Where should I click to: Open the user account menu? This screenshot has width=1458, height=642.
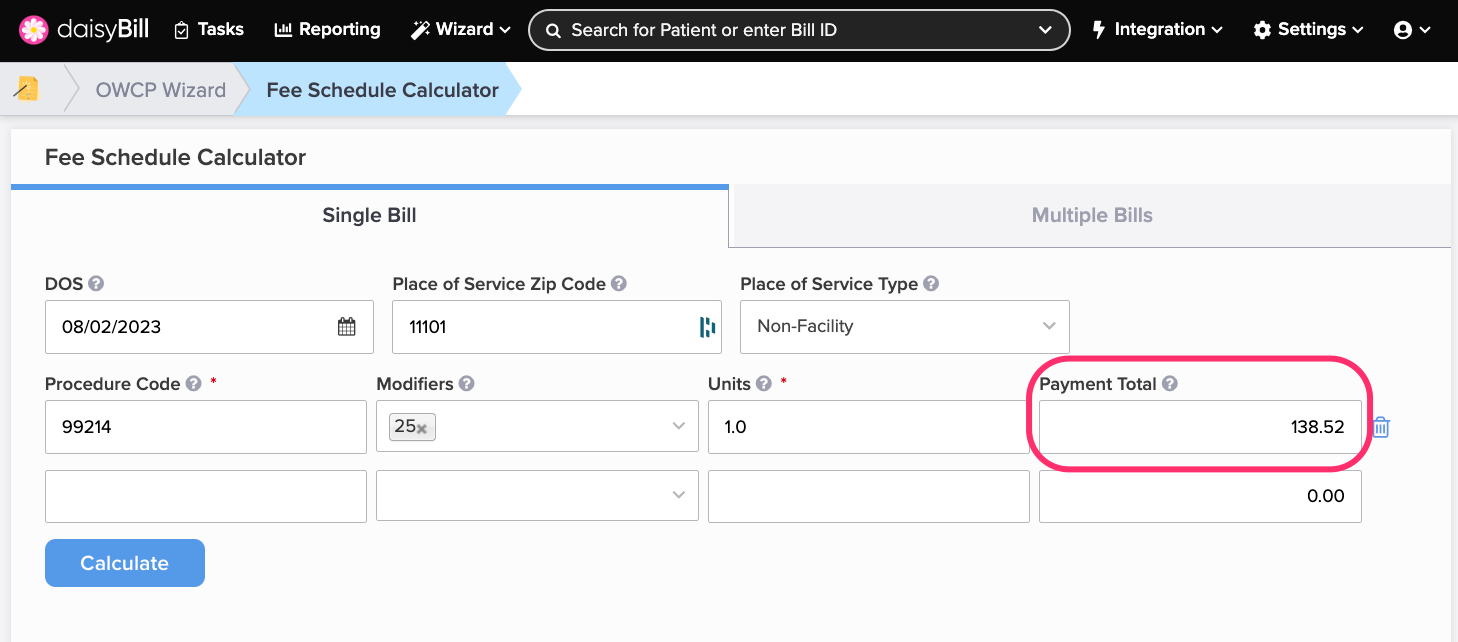pyautogui.click(x=1412, y=30)
